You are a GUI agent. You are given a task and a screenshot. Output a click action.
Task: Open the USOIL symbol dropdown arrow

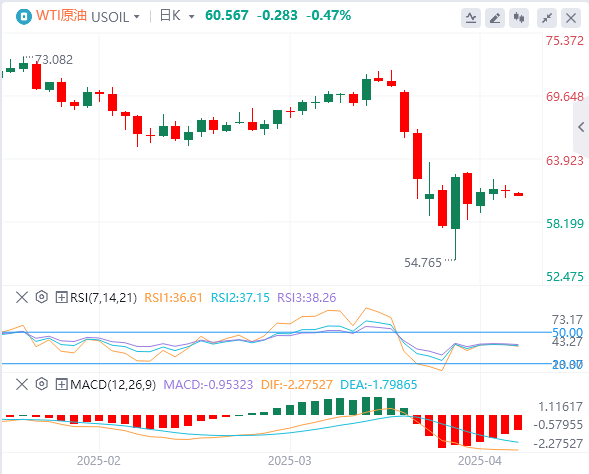[137, 17]
